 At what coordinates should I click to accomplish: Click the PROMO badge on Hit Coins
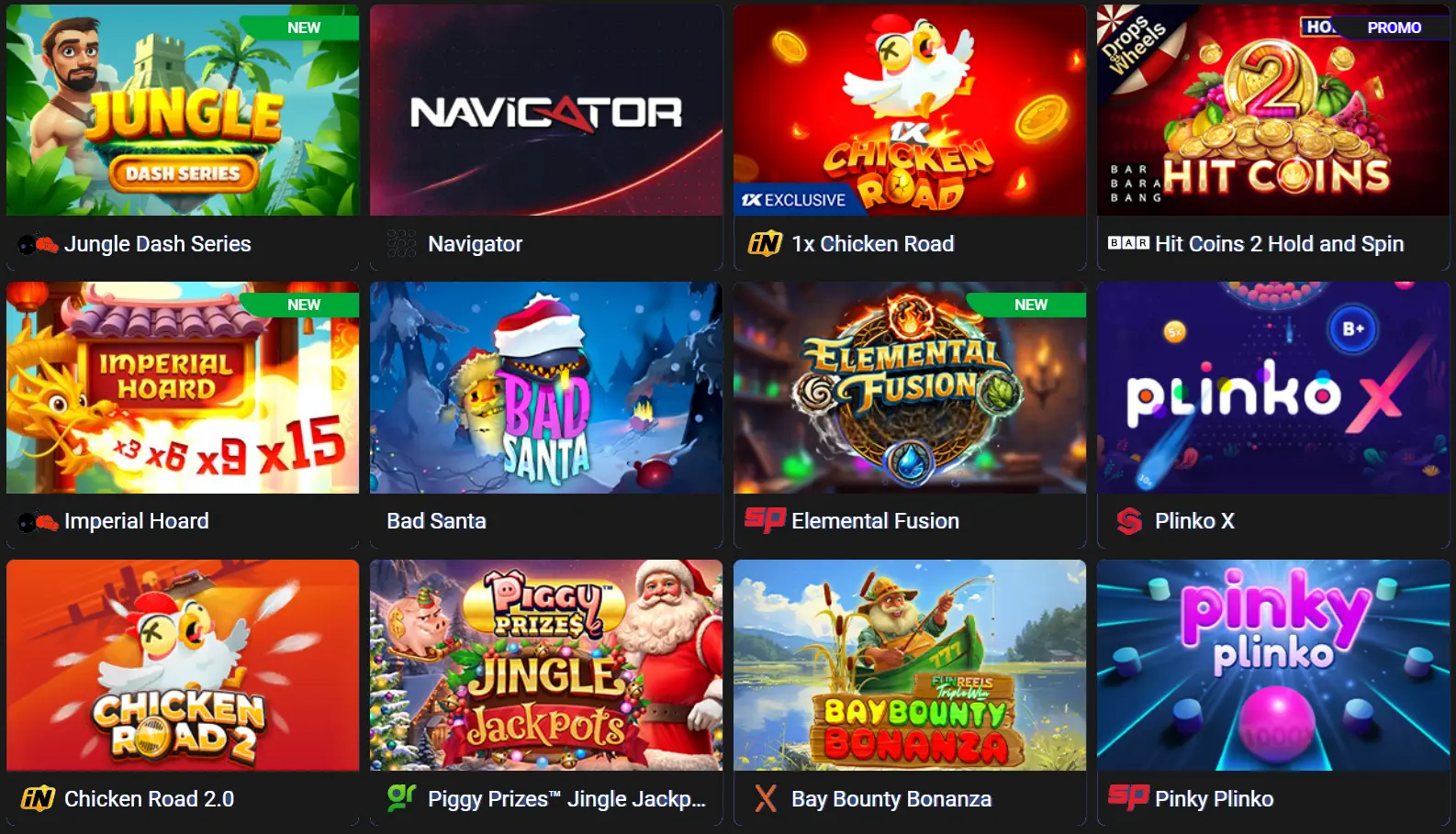pos(1394,28)
